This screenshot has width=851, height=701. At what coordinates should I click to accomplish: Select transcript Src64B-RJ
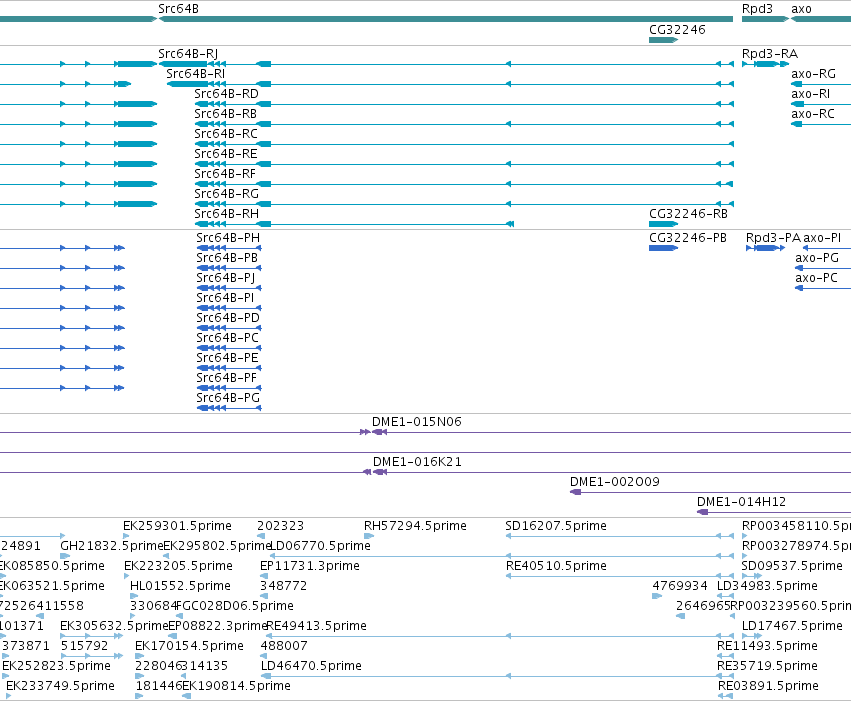188,54
